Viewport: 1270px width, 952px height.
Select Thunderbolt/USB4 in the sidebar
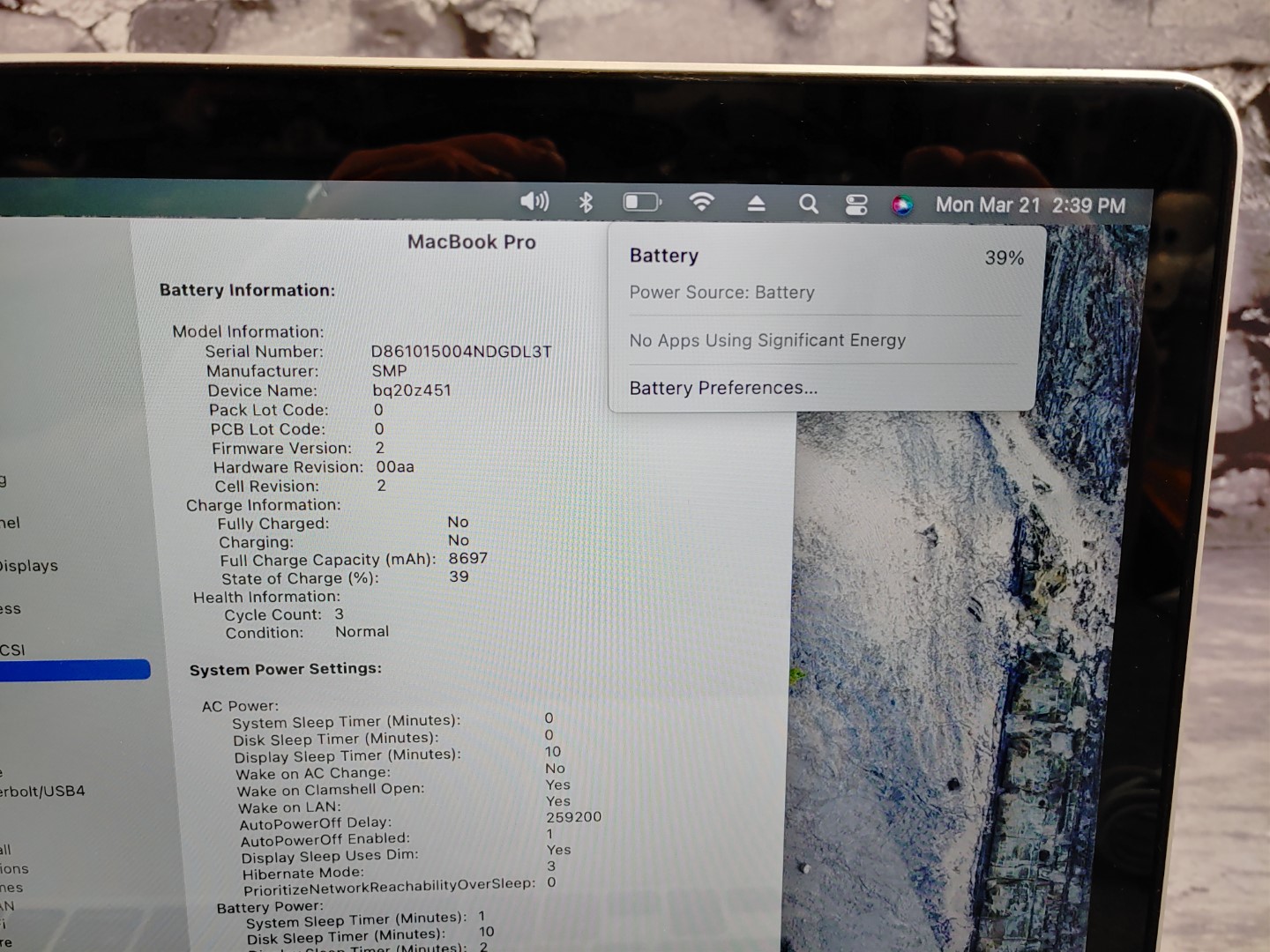tap(42, 791)
